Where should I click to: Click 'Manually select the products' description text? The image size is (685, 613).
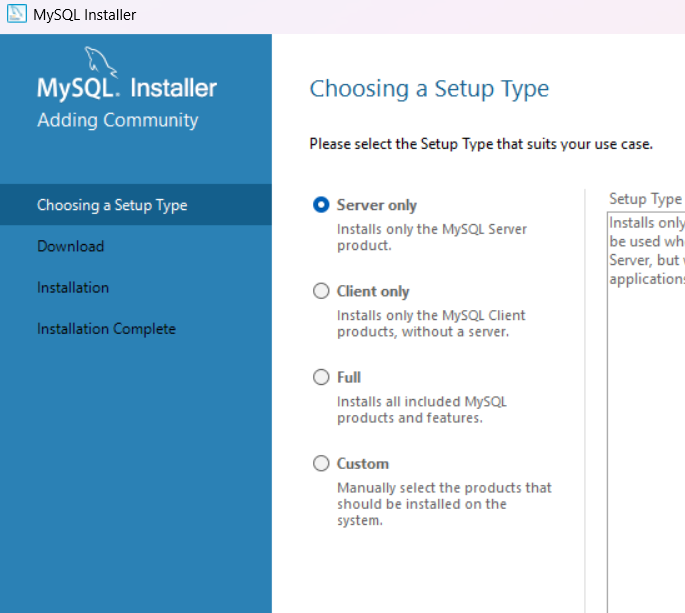coord(444,504)
